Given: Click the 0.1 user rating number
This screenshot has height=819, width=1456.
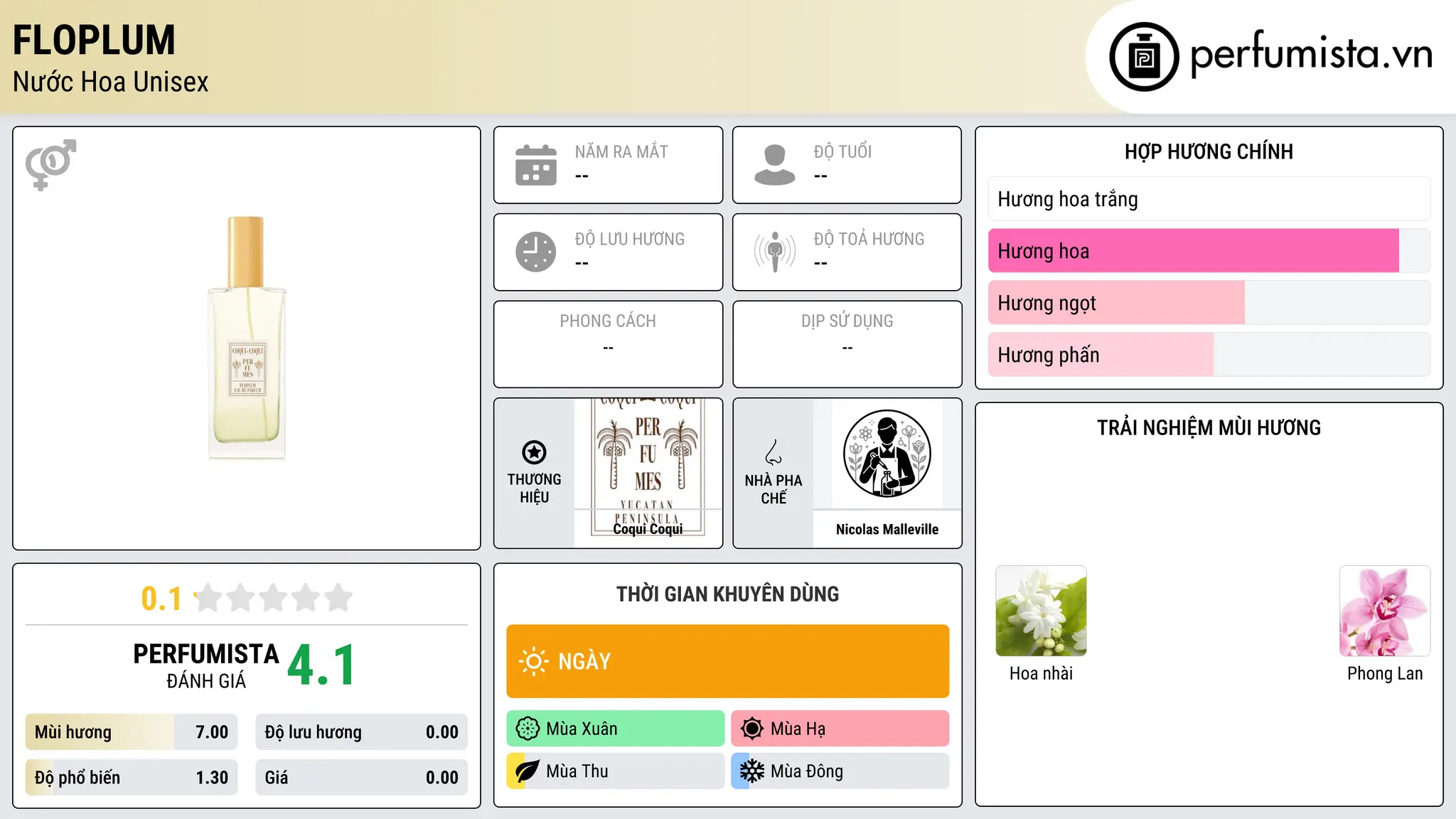Looking at the screenshot, I should click(161, 599).
